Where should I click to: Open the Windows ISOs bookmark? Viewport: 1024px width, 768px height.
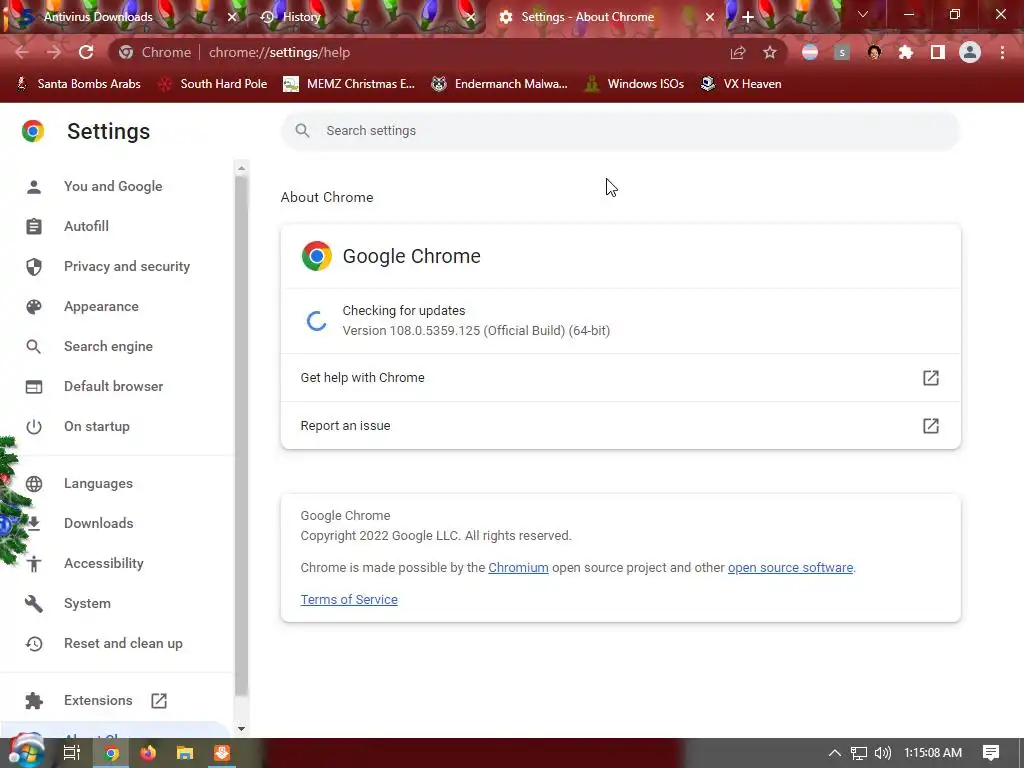coord(635,84)
